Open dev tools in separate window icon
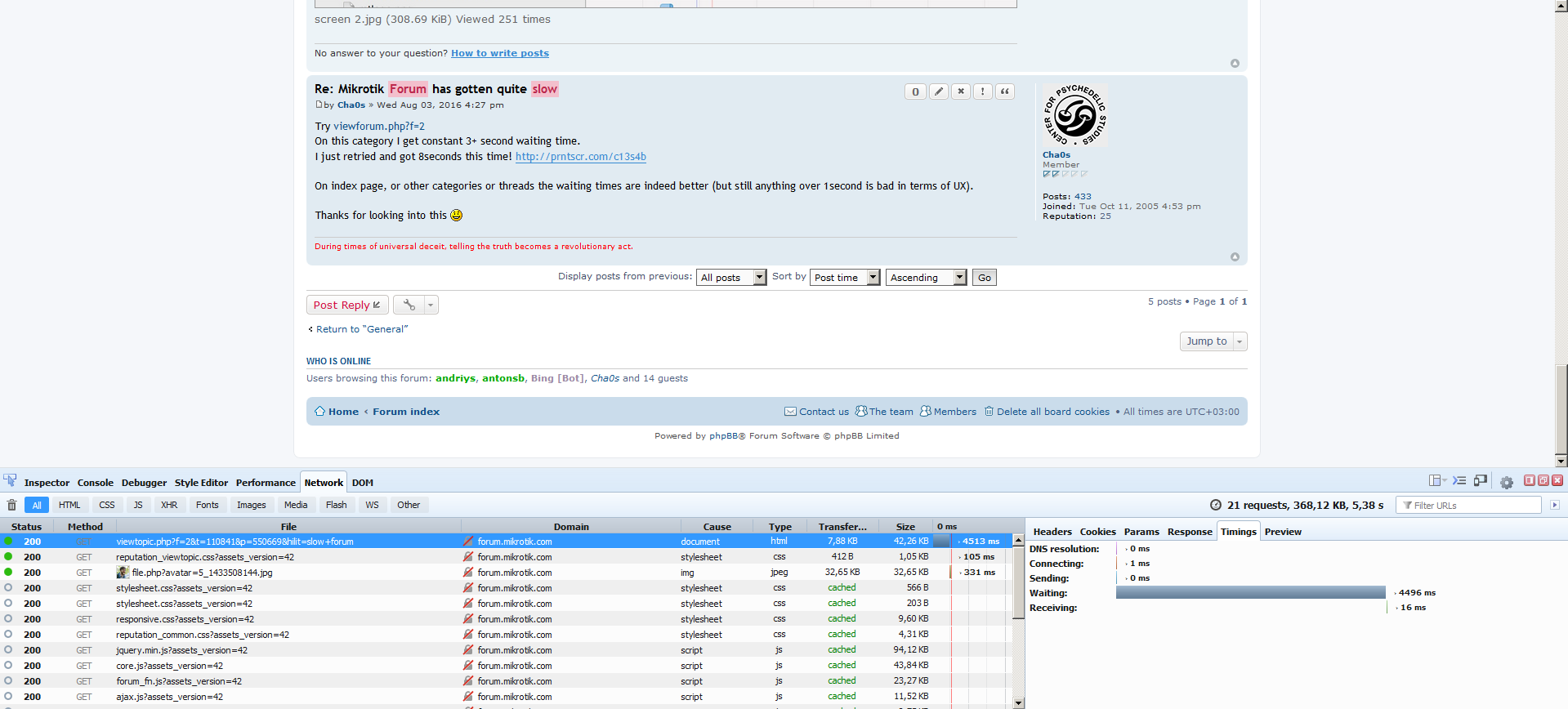 click(1543, 480)
